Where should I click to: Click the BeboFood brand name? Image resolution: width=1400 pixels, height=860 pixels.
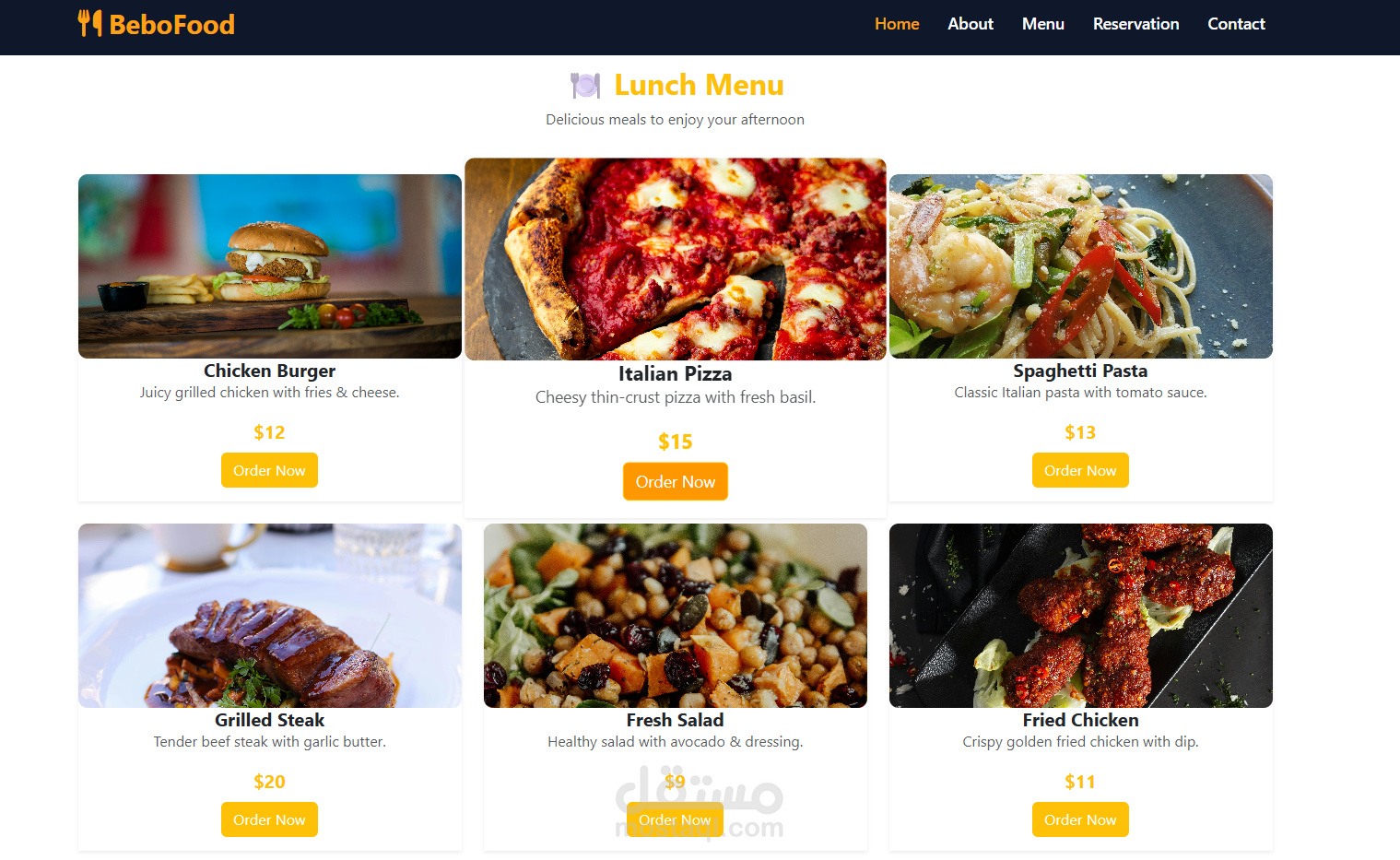(171, 24)
